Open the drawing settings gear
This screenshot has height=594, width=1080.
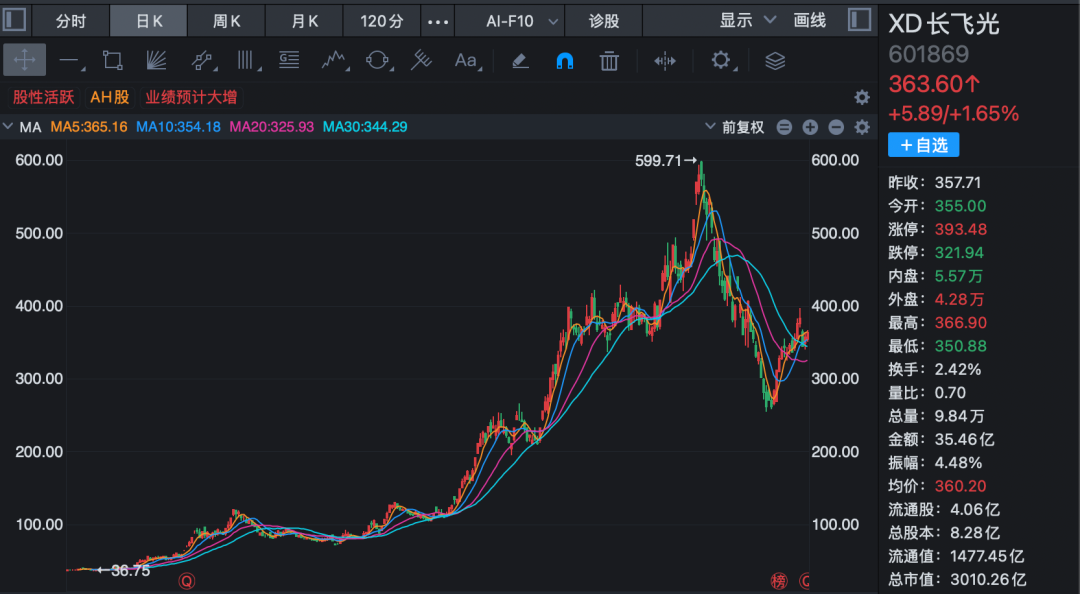pos(721,61)
